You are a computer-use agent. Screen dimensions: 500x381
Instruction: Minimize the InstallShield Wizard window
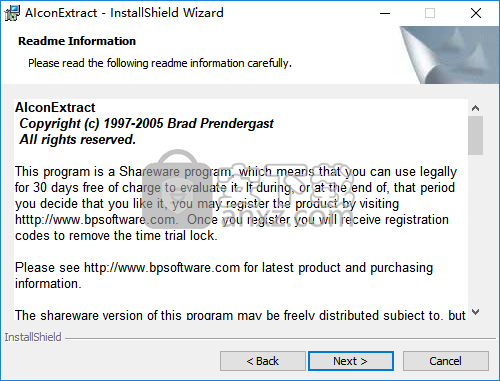385,13
